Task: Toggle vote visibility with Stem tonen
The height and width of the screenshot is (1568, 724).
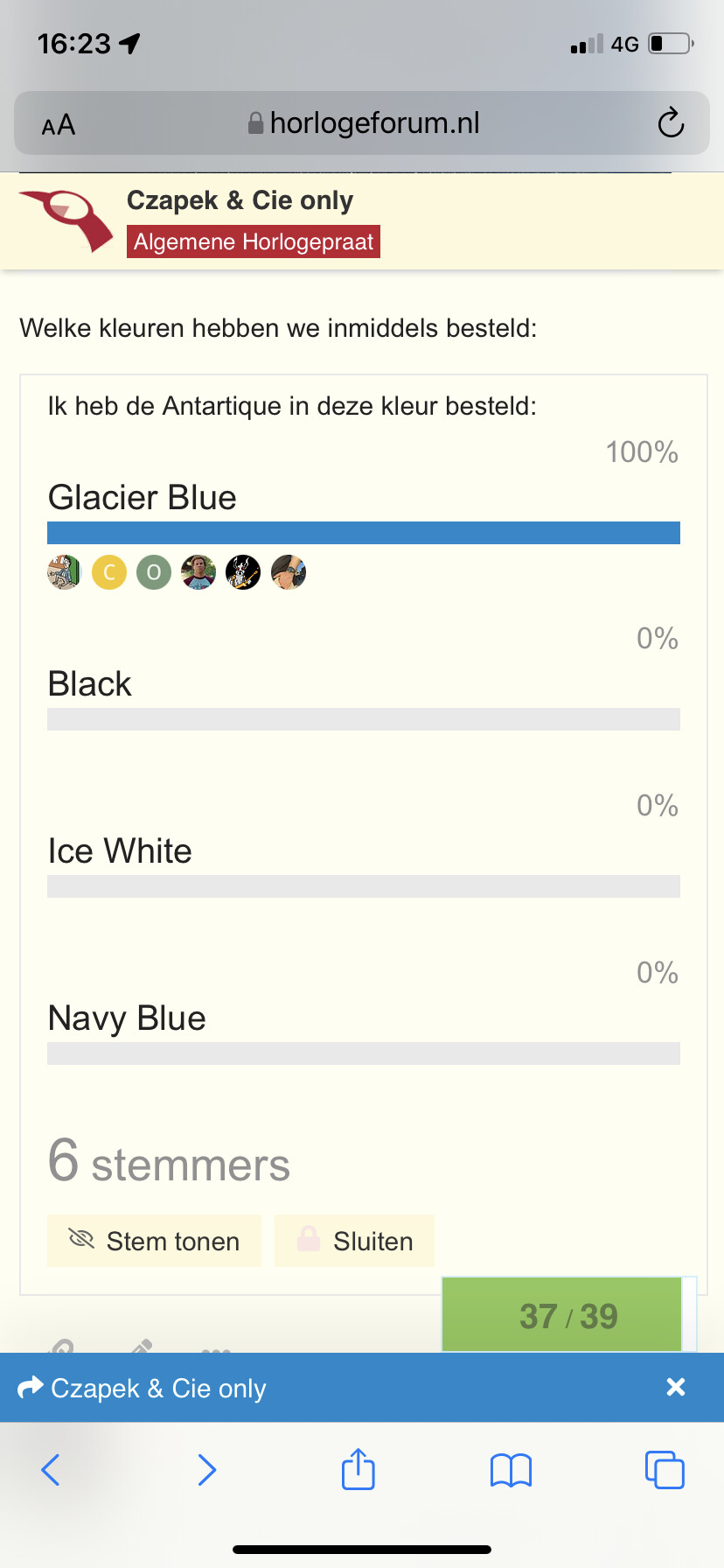Action: [x=154, y=1241]
